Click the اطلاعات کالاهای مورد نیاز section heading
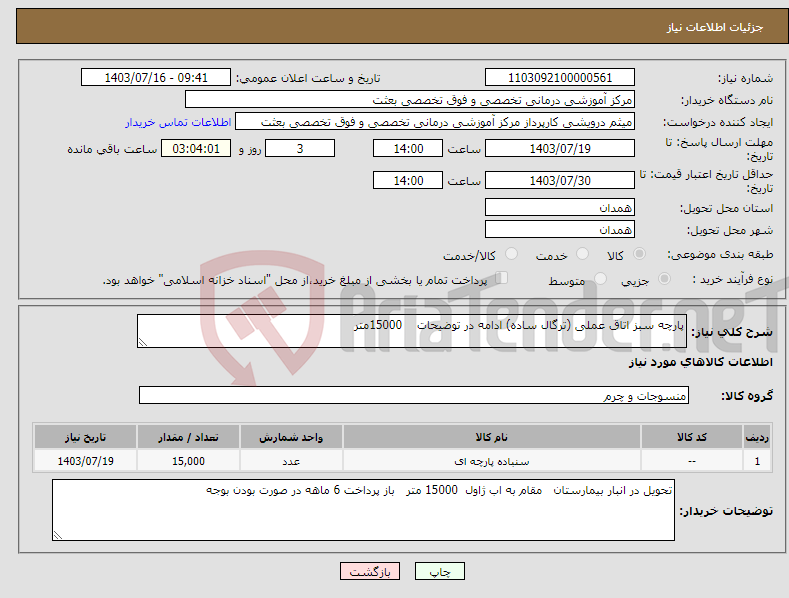 (x=700, y=362)
